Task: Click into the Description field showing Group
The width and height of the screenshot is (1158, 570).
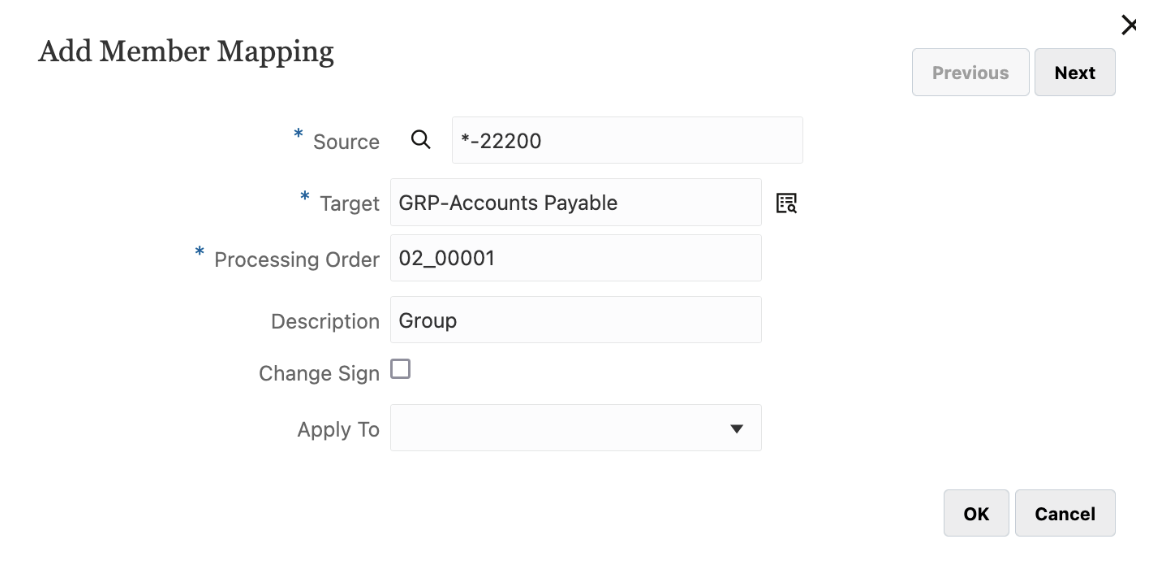Action: 575,321
